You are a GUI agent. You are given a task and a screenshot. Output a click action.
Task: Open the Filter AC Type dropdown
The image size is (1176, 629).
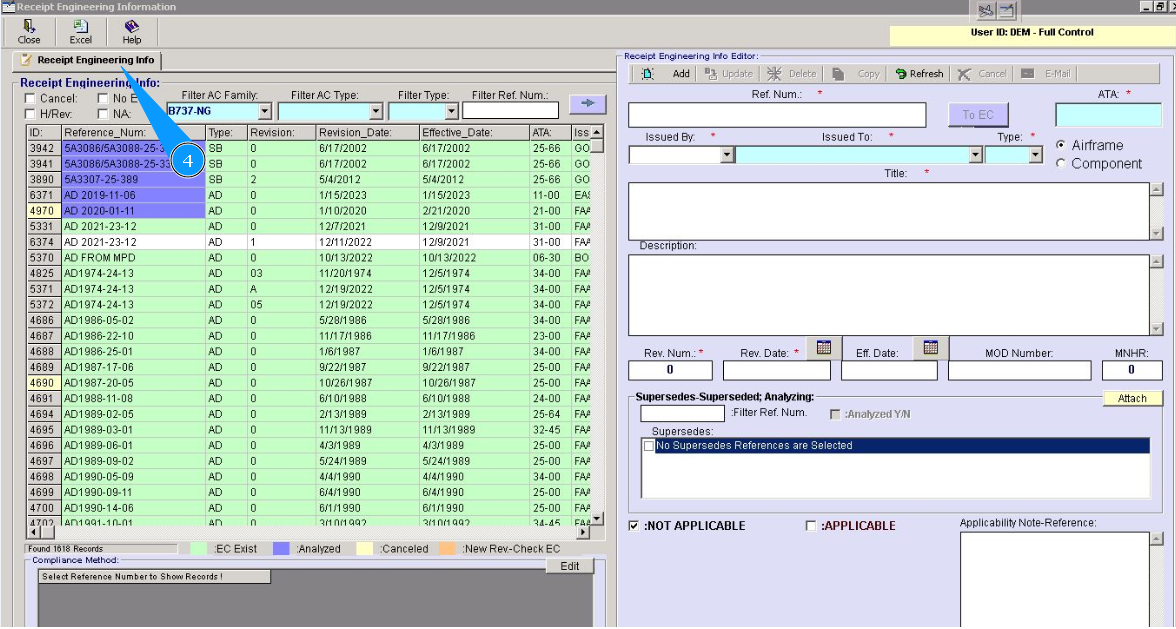coord(376,112)
